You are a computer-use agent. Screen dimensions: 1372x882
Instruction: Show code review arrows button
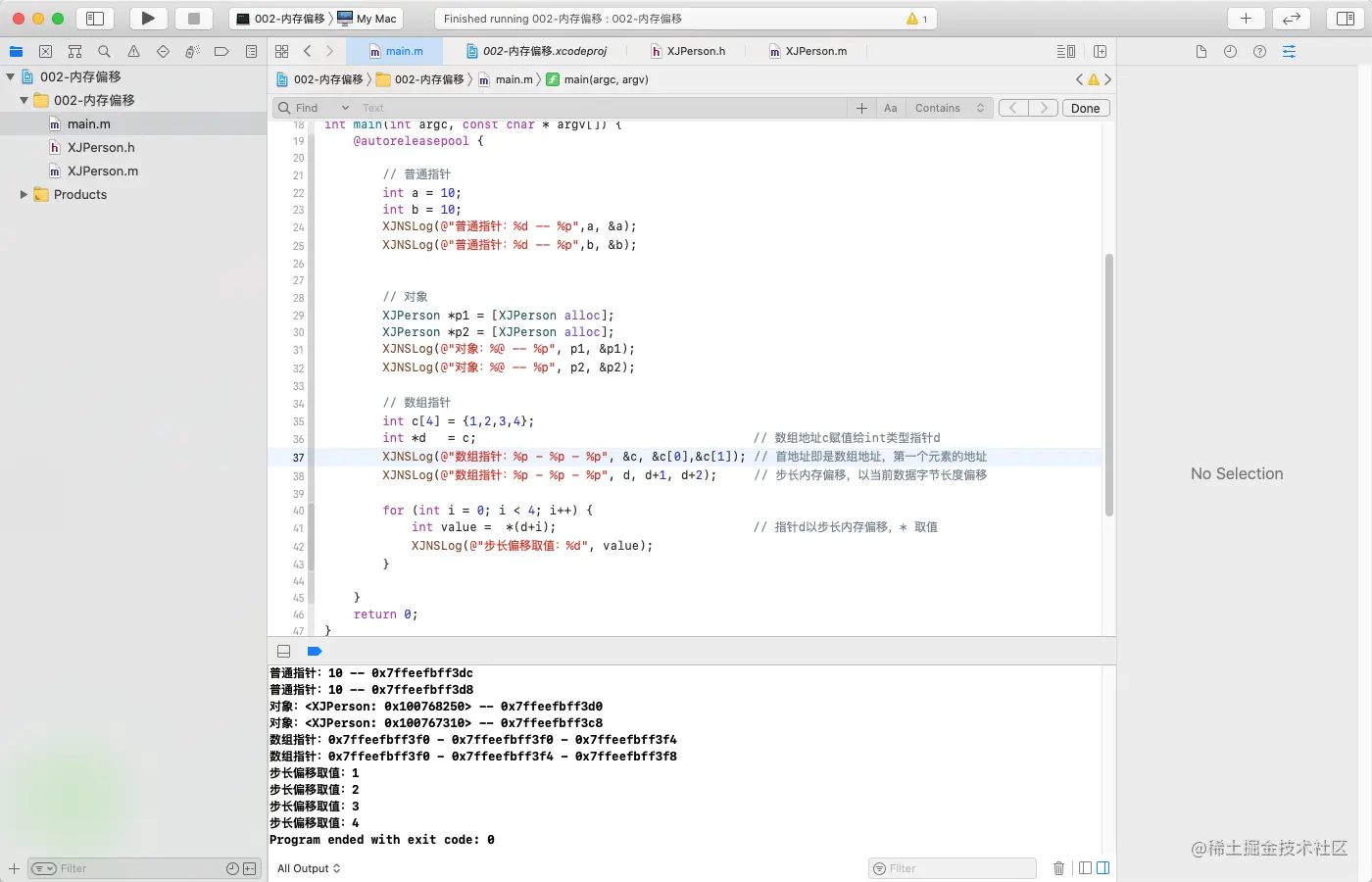tap(1292, 19)
